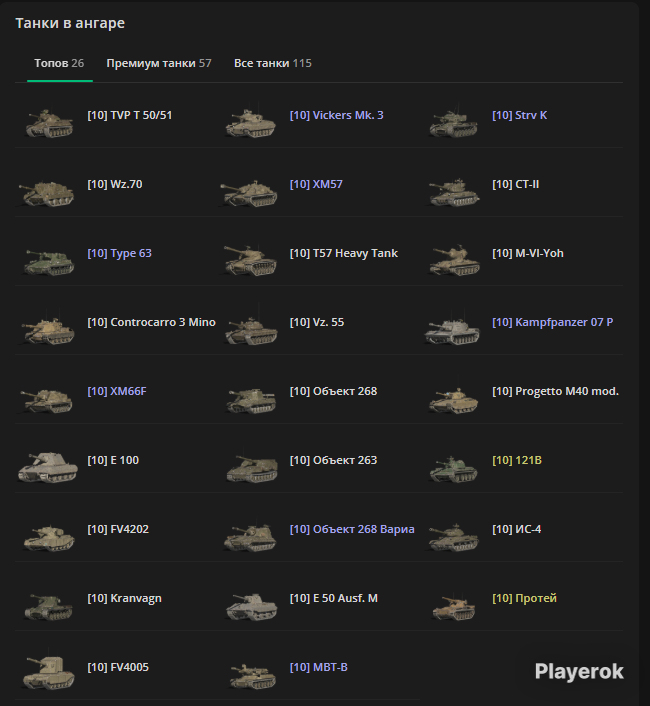
Task: Click the T57 Heavy Tank icon
Action: coord(250,260)
